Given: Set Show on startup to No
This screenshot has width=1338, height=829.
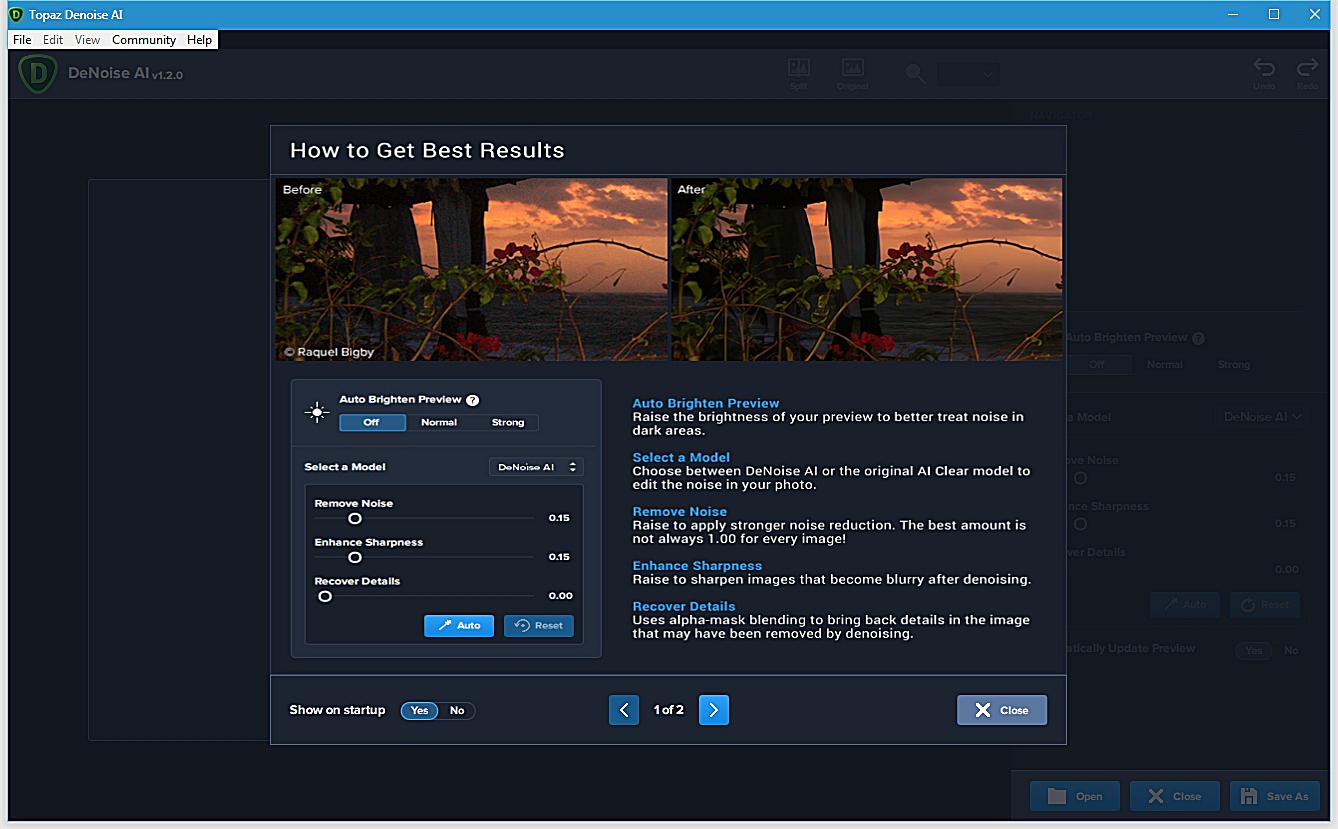Looking at the screenshot, I should (x=457, y=710).
